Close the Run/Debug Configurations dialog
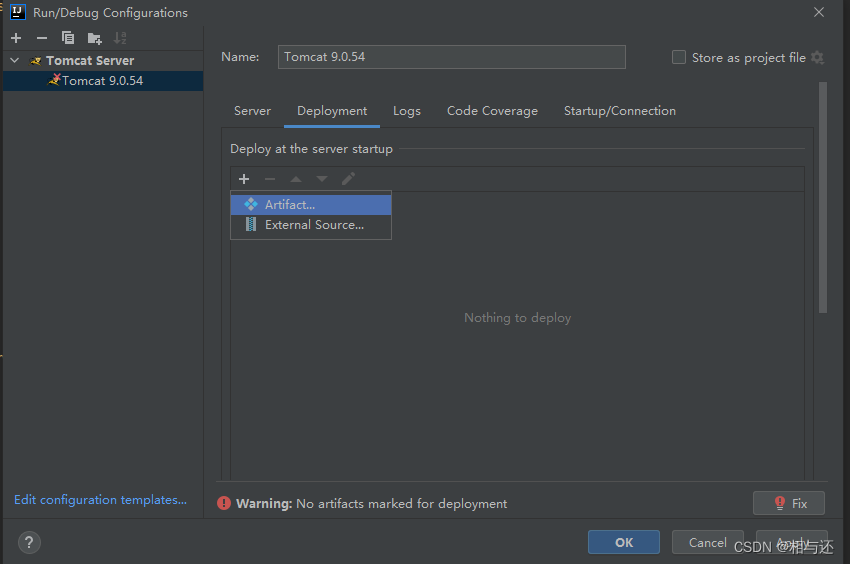The height and width of the screenshot is (564, 850). coord(819,12)
